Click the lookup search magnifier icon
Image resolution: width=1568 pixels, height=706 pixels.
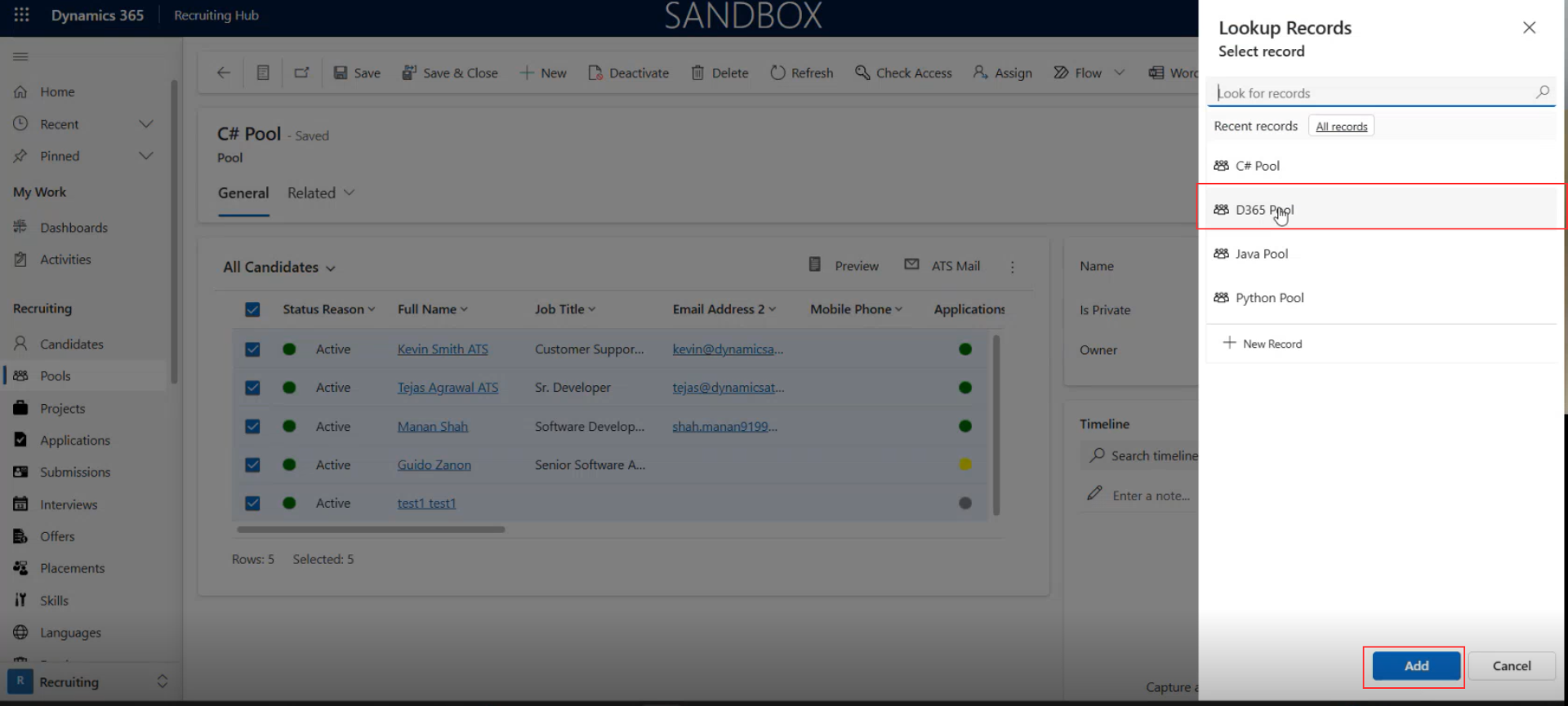coord(1543,92)
